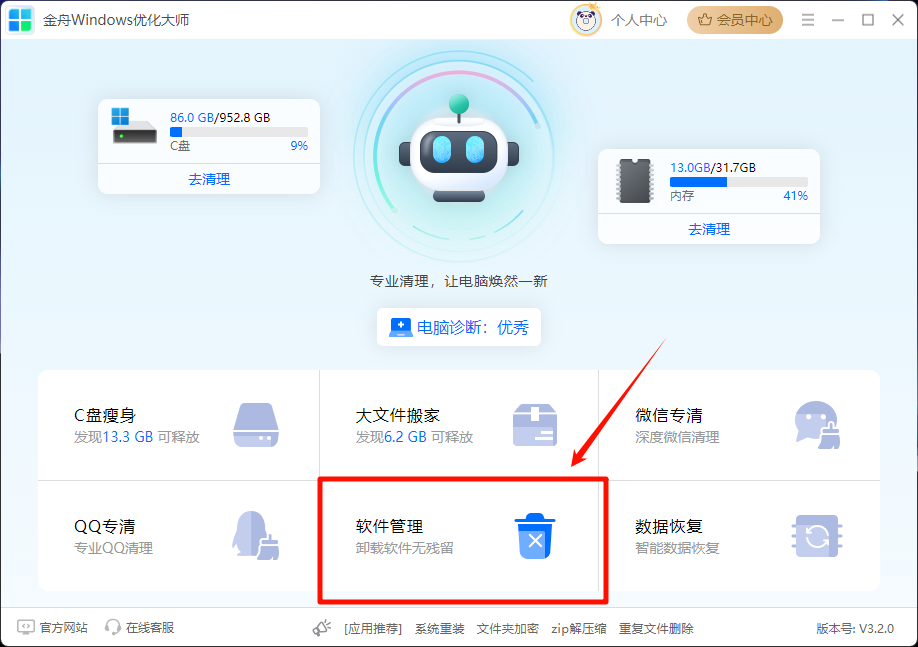
Task: Open the hamburger menu icon
Action: click(808, 20)
